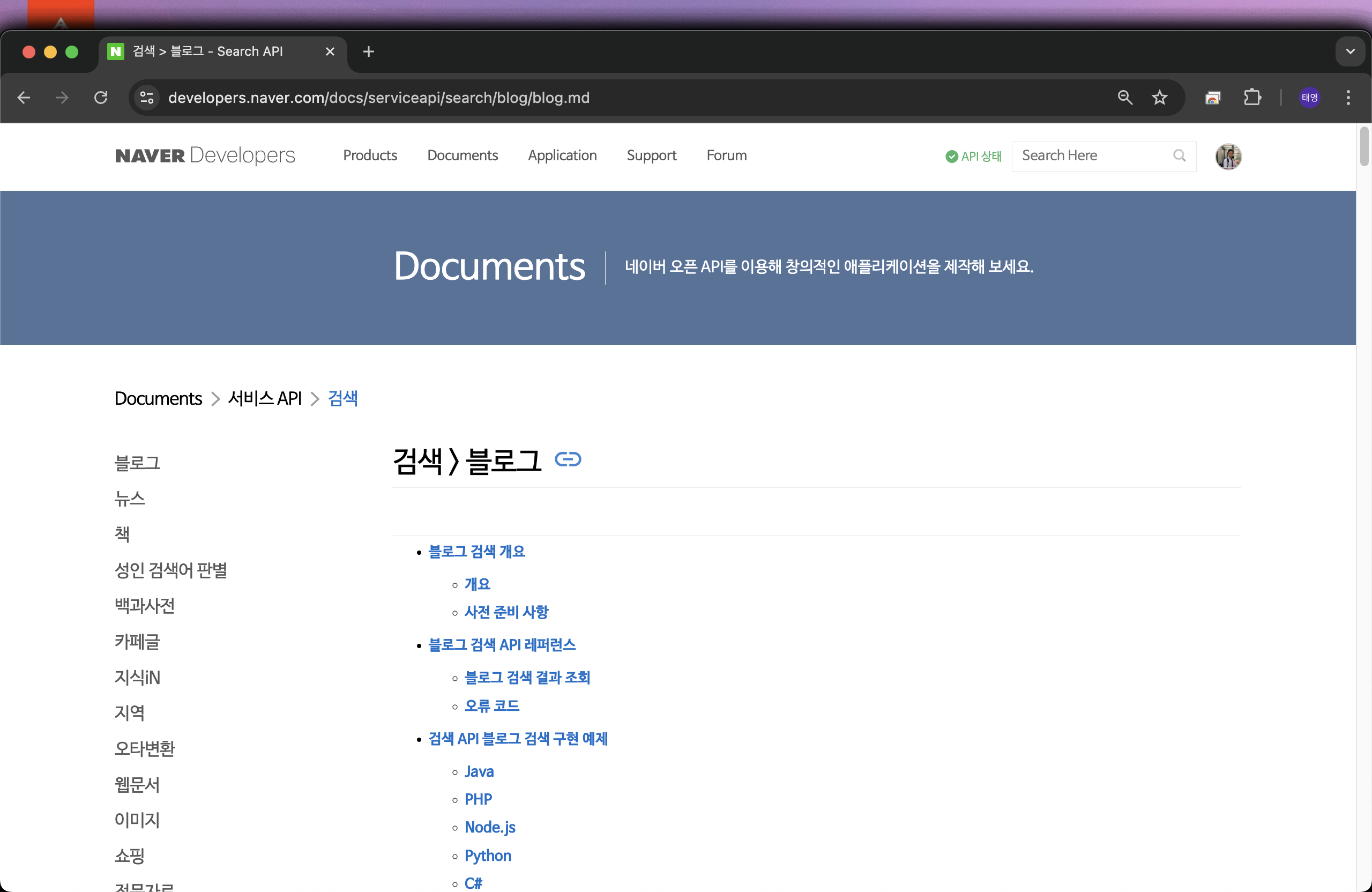This screenshot has height=892, width=1372.
Task: Select 책 in the sidebar
Action: [x=122, y=534]
